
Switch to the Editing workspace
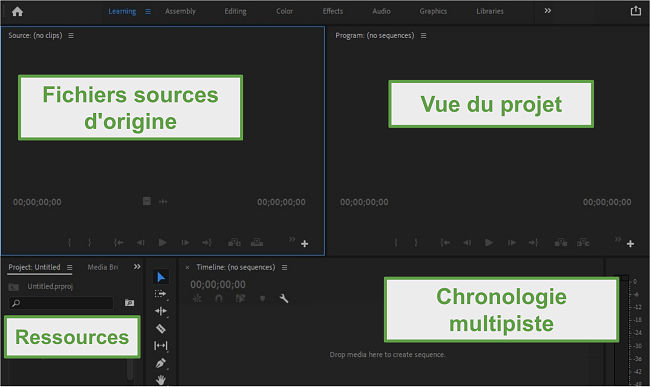click(x=235, y=11)
